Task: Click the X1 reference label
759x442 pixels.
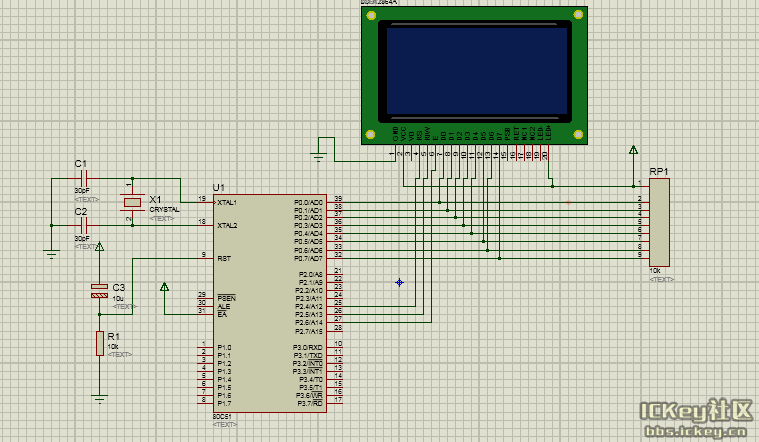Action: 155,199
